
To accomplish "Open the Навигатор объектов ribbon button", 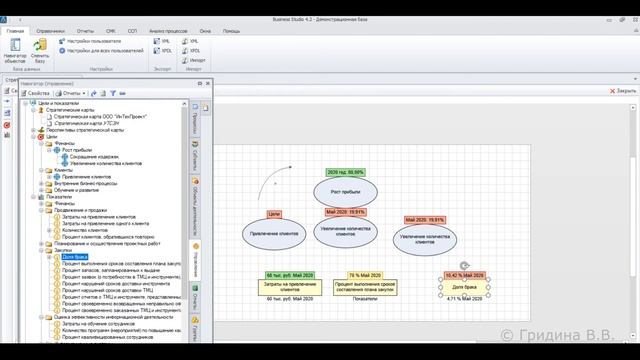I will (x=15, y=50).
